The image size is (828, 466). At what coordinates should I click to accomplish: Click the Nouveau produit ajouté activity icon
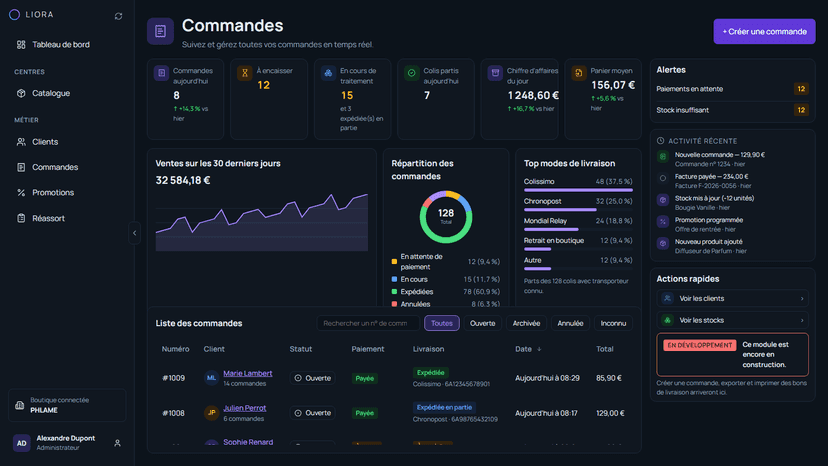click(x=663, y=243)
